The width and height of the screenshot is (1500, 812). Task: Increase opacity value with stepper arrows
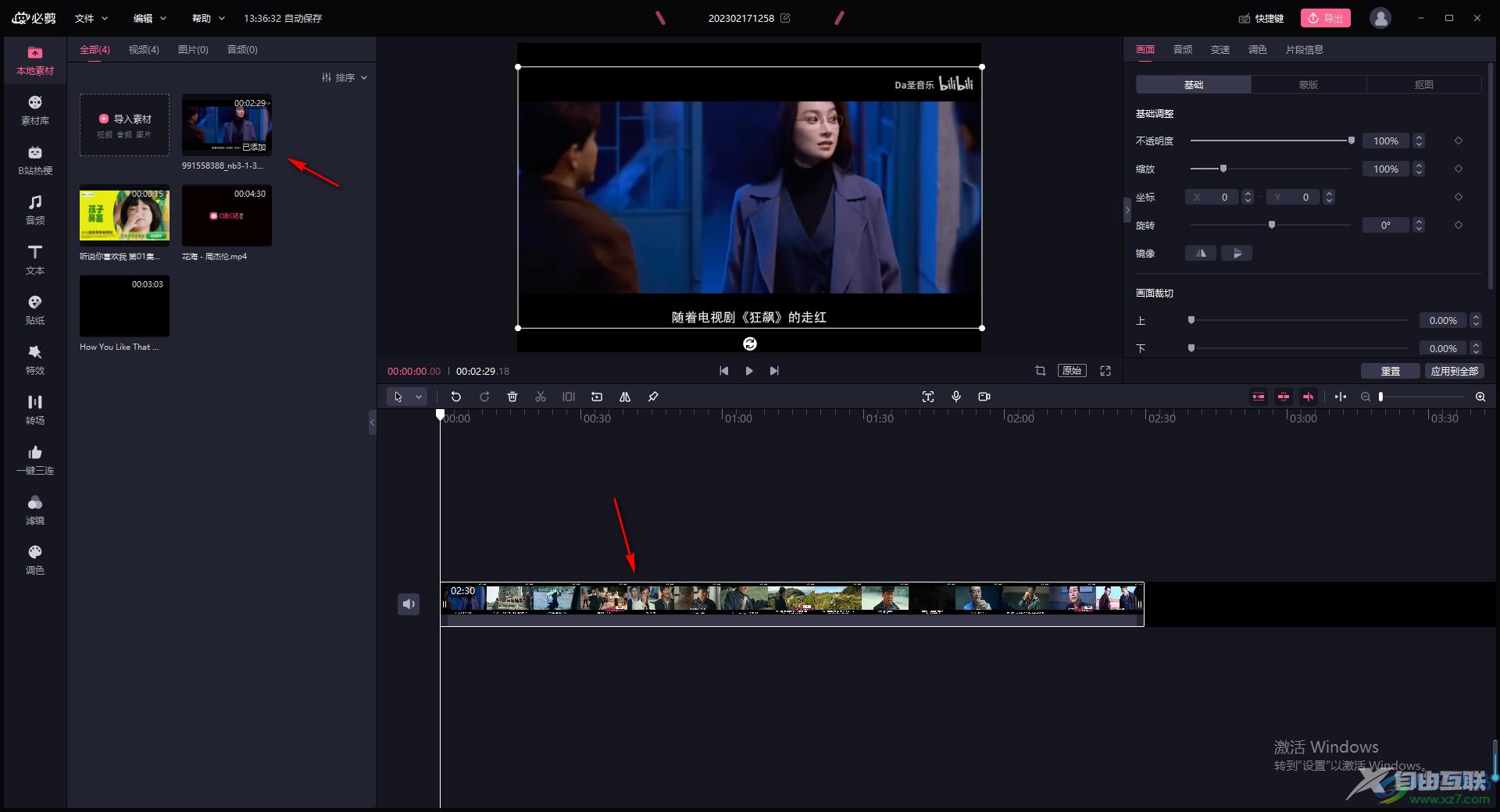tap(1420, 141)
